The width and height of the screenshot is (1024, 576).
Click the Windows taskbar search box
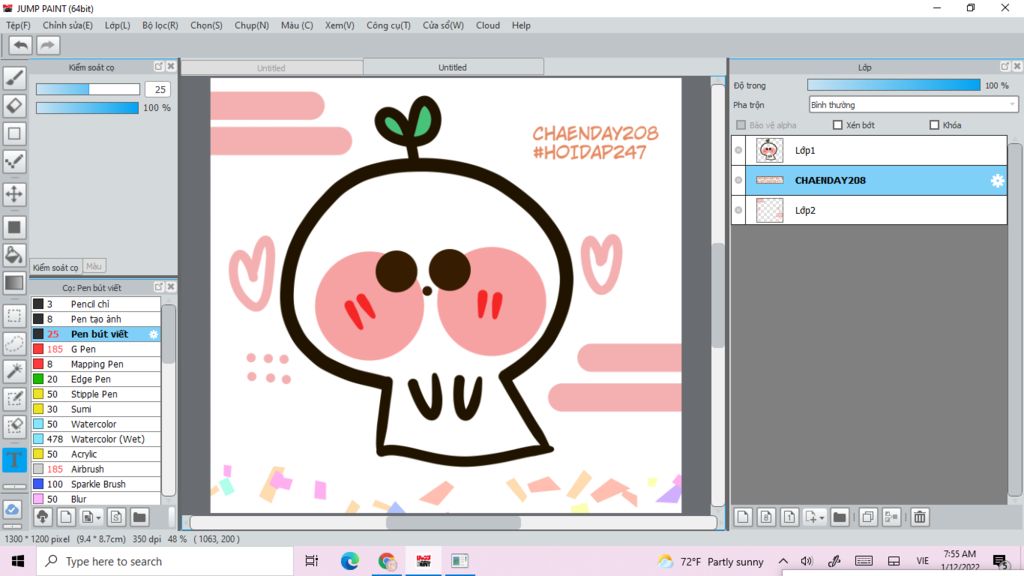pos(165,561)
